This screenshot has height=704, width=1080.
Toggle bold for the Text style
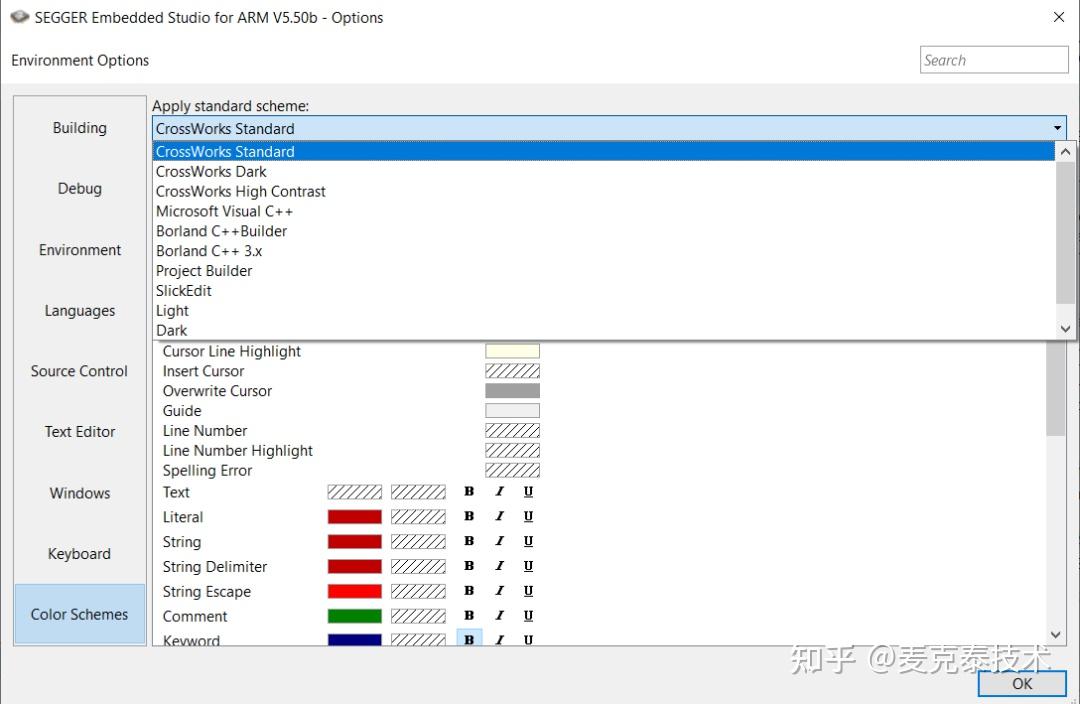[x=469, y=491]
